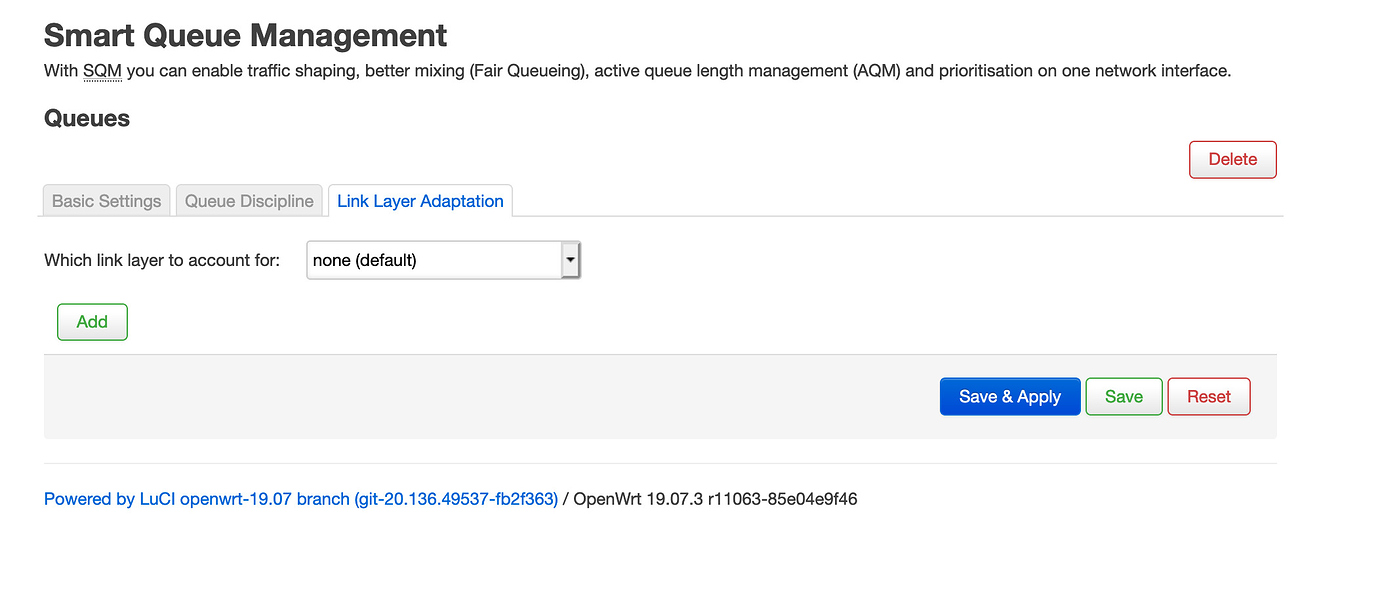Delete the current queue configuration

(1232, 159)
